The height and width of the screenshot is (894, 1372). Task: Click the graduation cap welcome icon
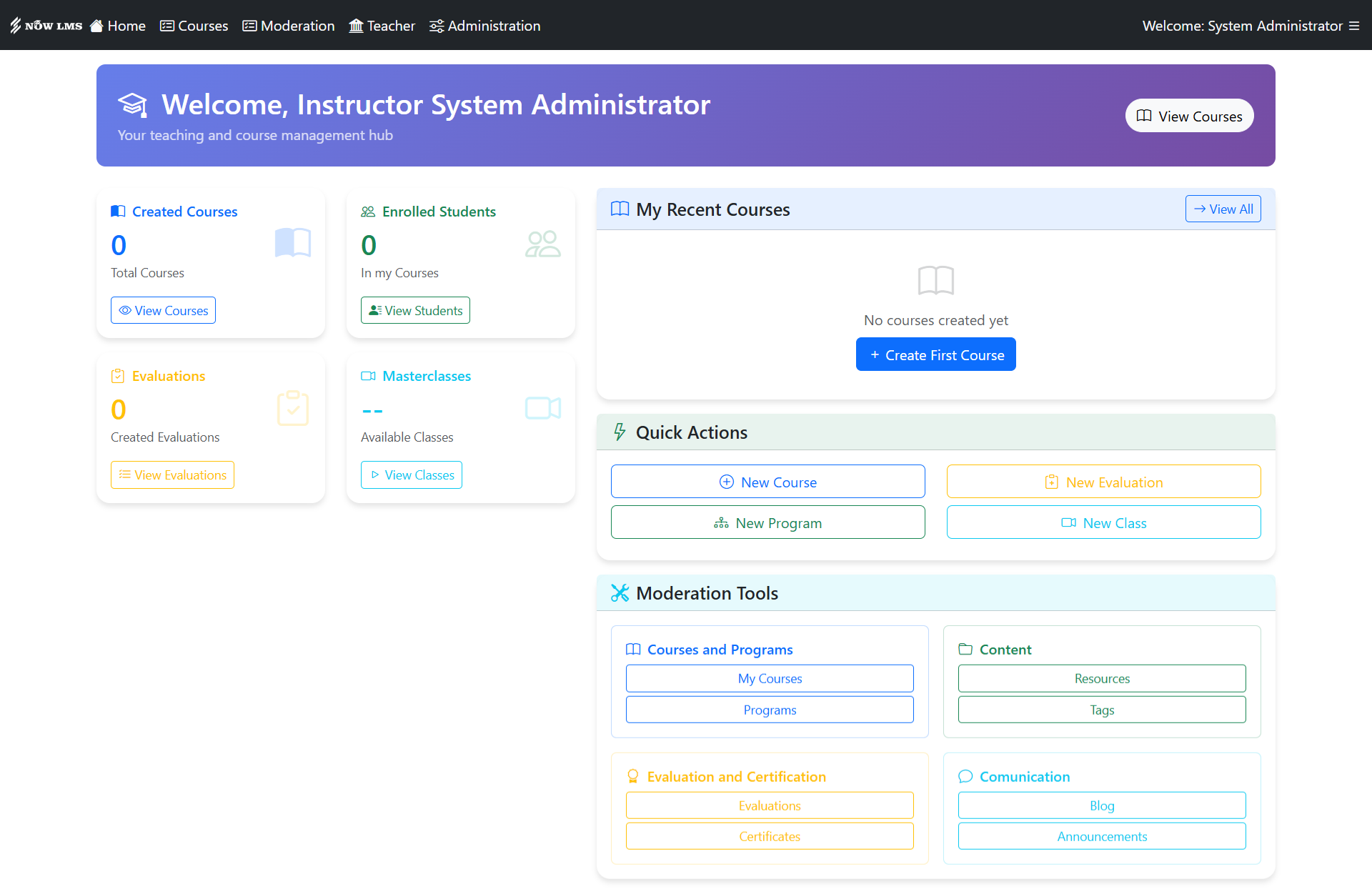coord(132,105)
